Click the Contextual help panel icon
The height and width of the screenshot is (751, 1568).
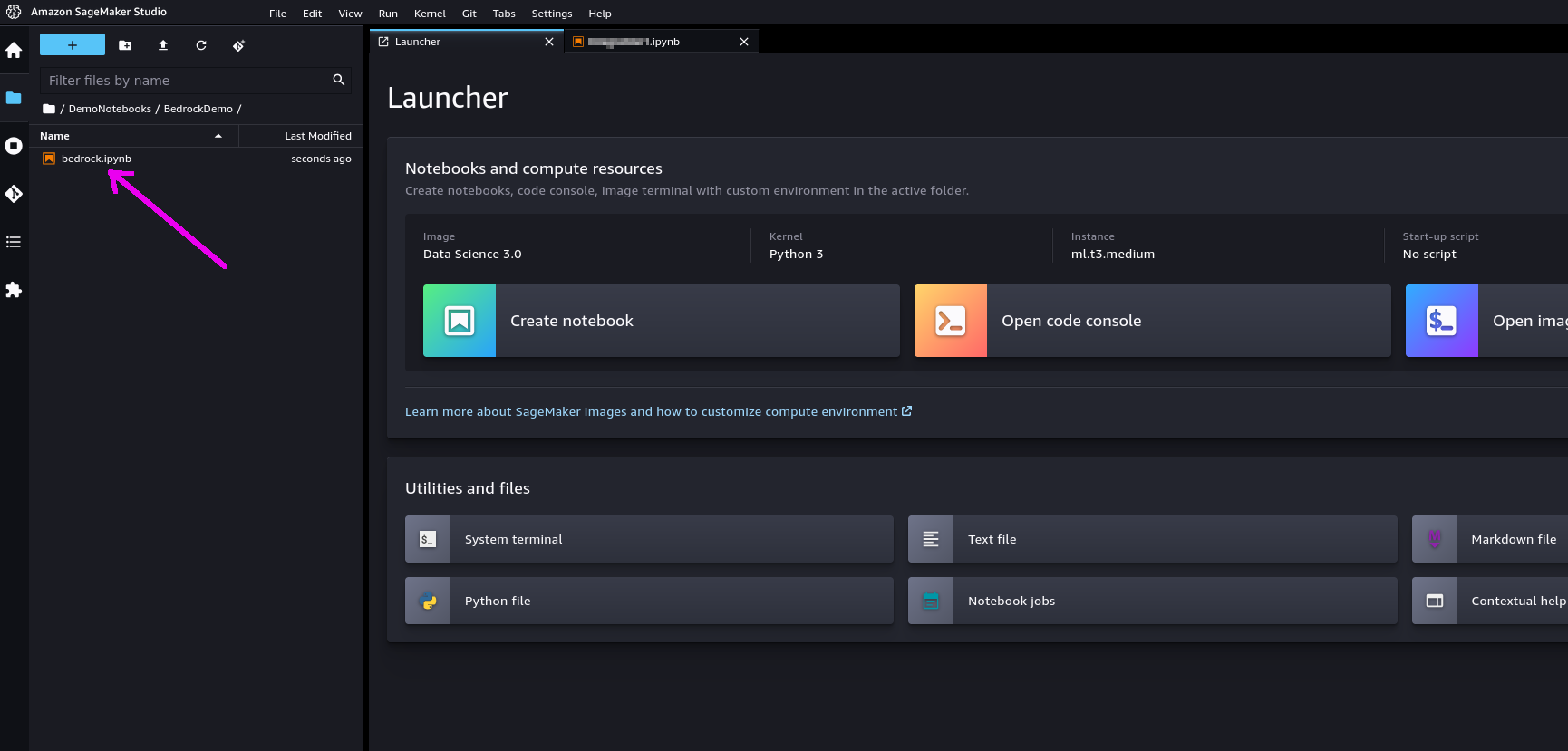coord(1435,601)
